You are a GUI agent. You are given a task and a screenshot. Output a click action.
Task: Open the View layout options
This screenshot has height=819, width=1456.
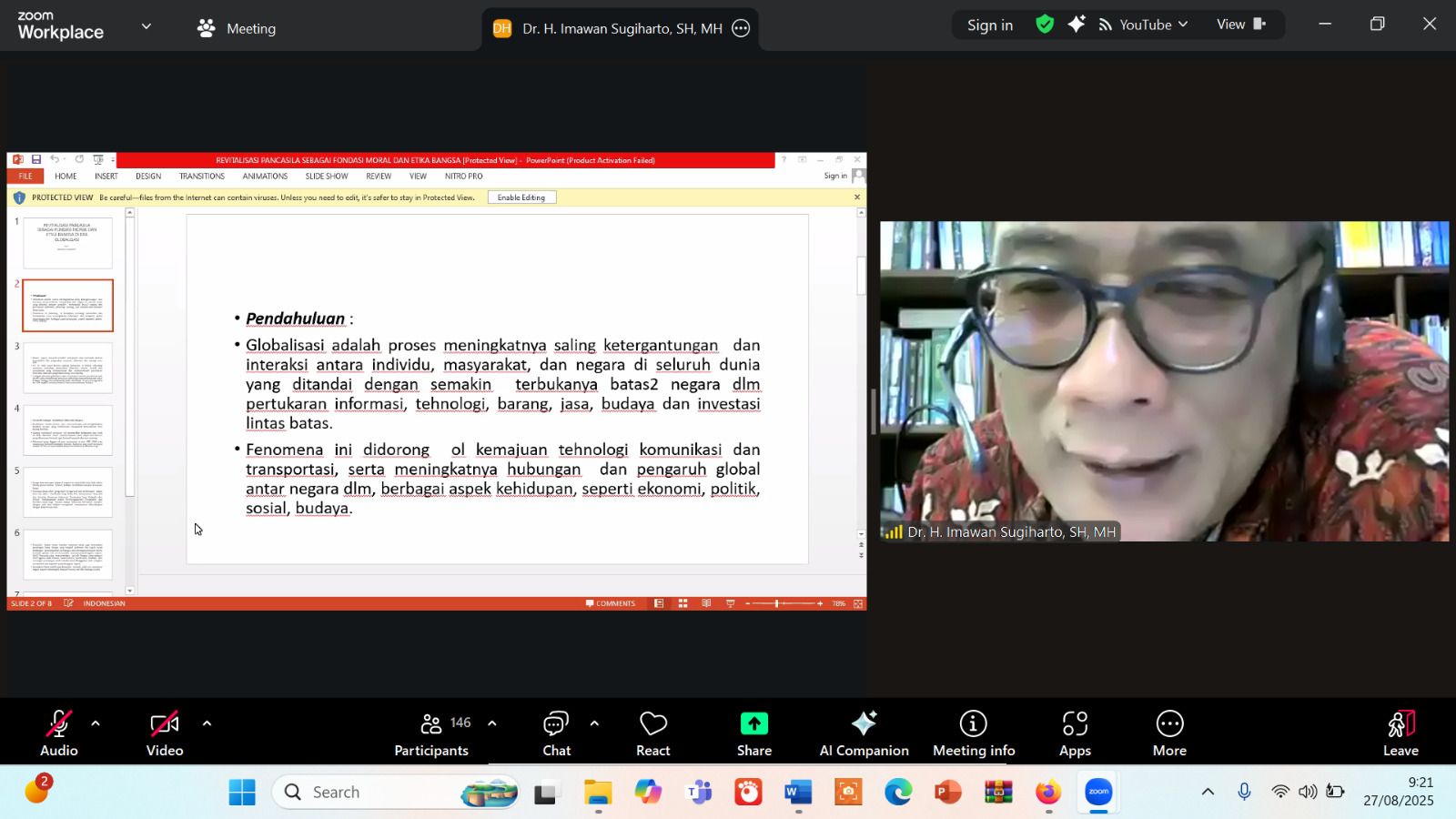click(1241, 25)
